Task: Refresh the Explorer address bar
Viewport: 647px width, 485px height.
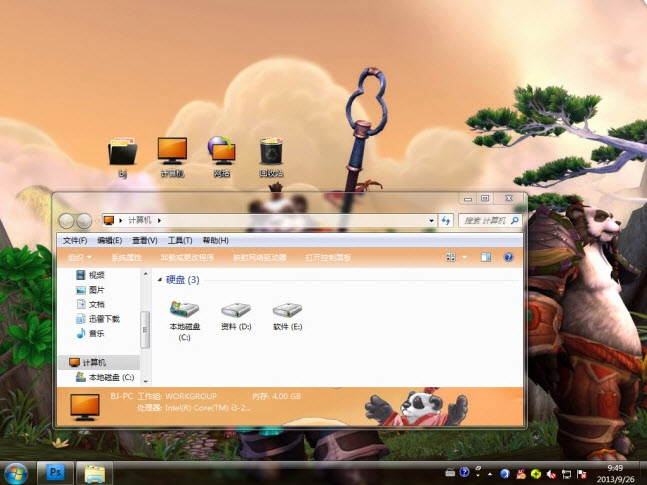Action: (446, 220)
